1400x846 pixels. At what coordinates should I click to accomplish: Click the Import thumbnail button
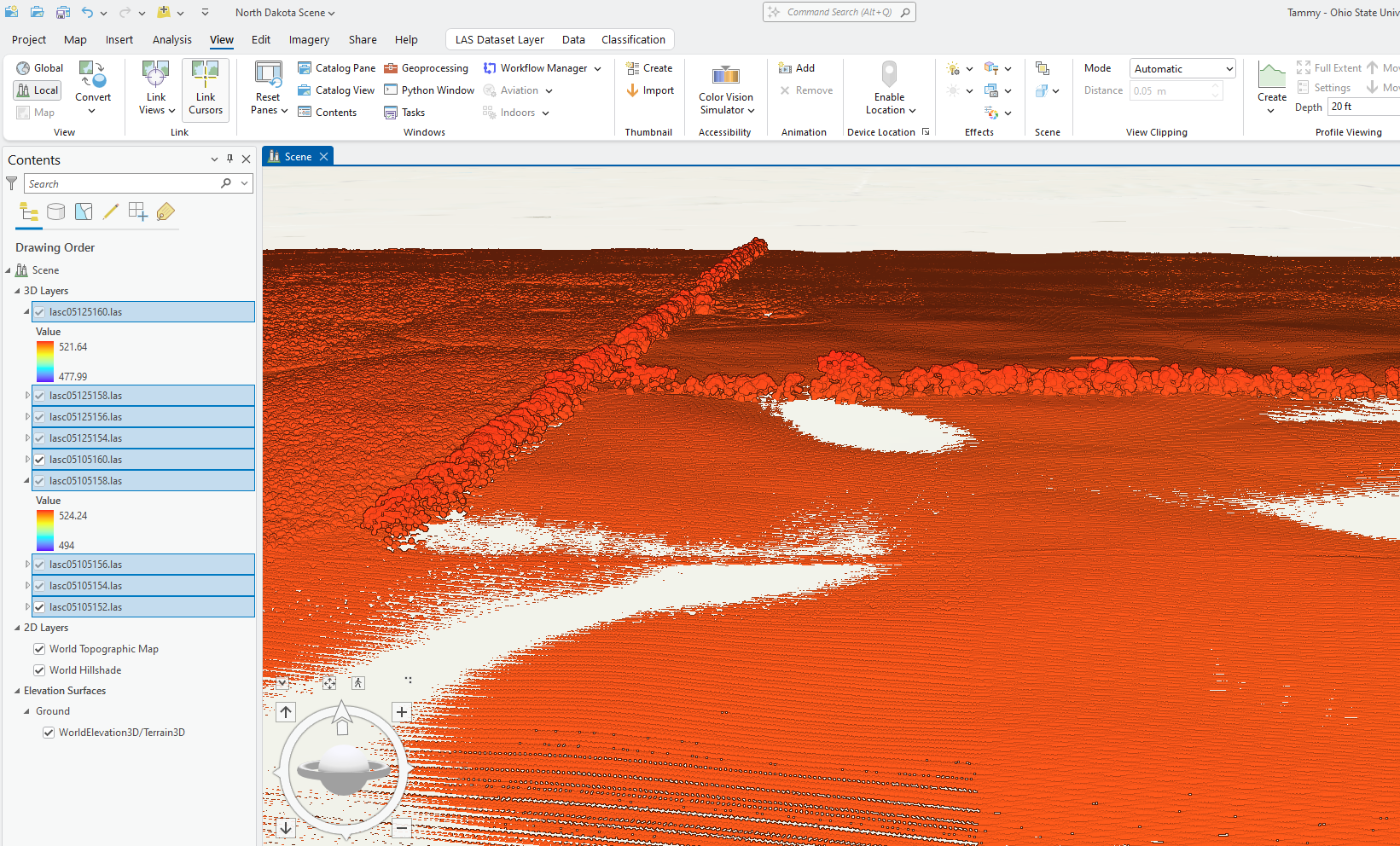point(650,90)
